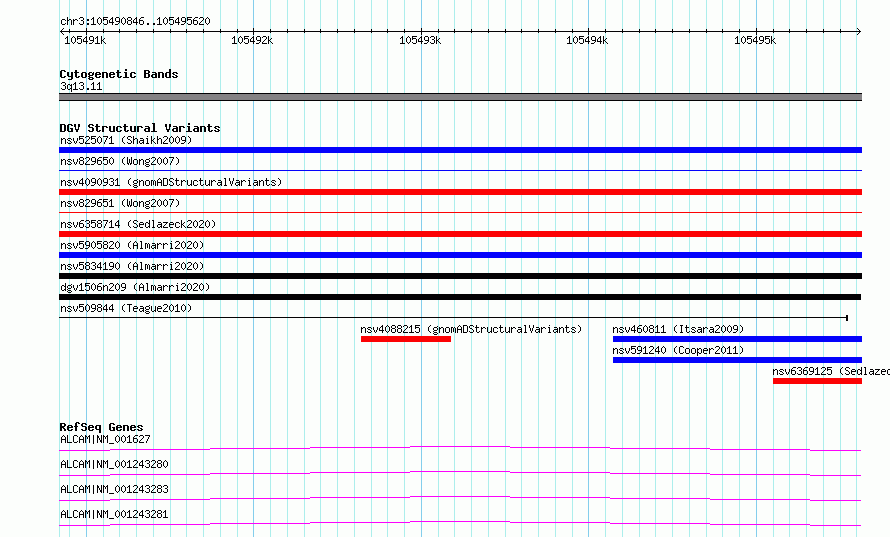
Task: Click the 105491k ruler tick label
Action: (x=85, y=40)
